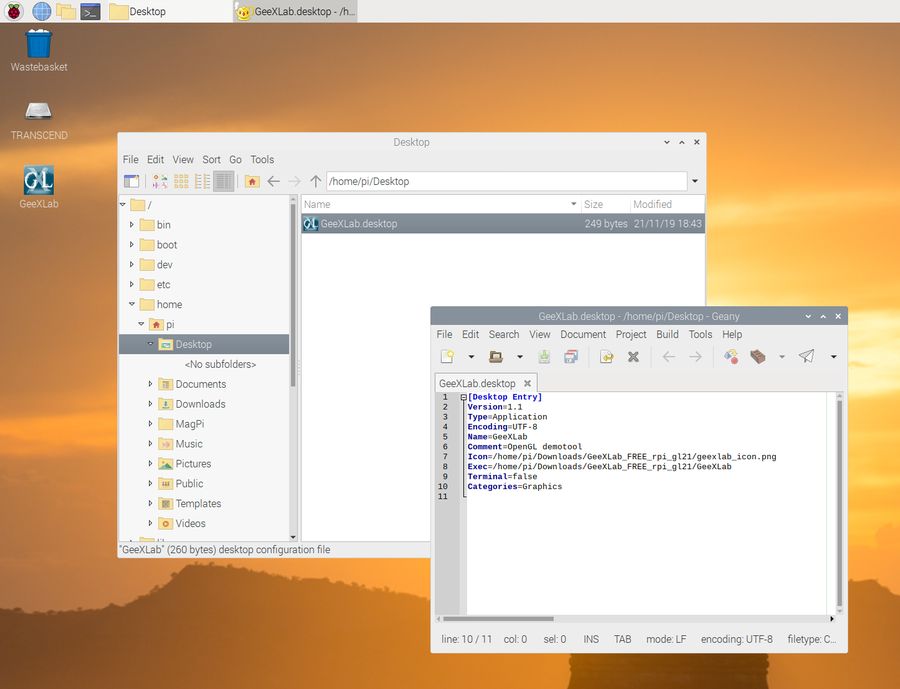Close the current file via Geany's toolbar X
900x689 pixels.
point(633,357)
